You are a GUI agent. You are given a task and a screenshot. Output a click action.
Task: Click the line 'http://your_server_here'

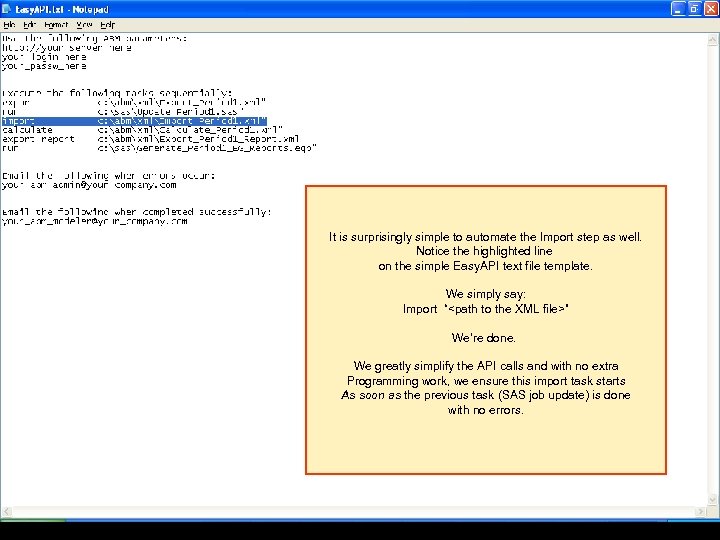(x=67, y=48)
